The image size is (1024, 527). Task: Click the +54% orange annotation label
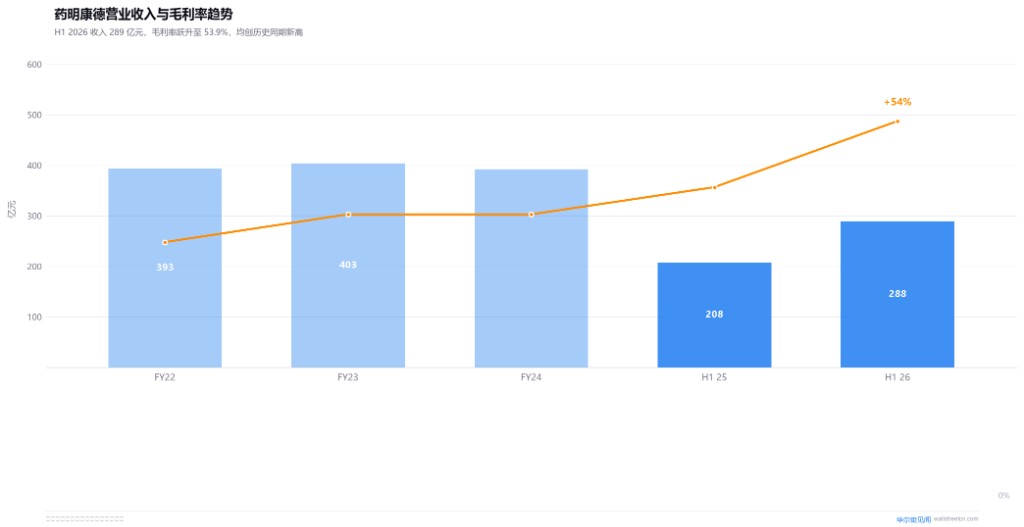897,102
